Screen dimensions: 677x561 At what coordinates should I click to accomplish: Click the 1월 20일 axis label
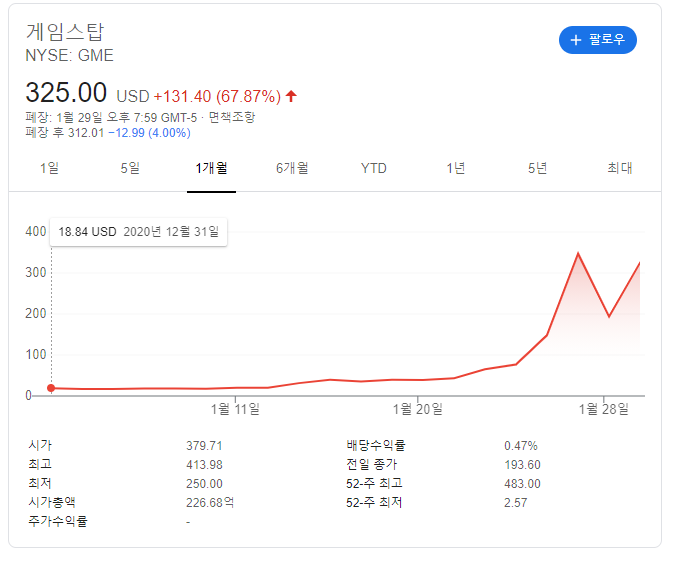point(418,409)
